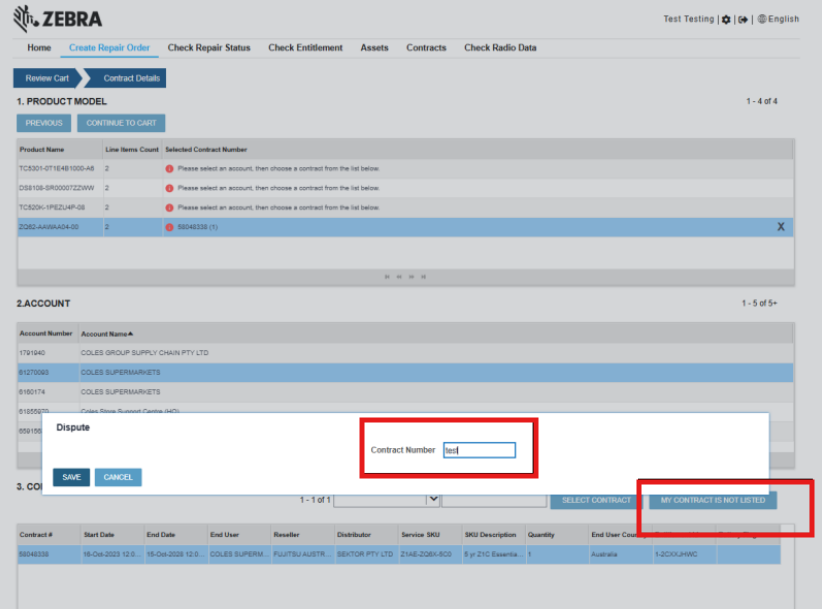The image size is (822, 609).
Task: Click contract number 58048338 in contracts table
Action: 34,554
